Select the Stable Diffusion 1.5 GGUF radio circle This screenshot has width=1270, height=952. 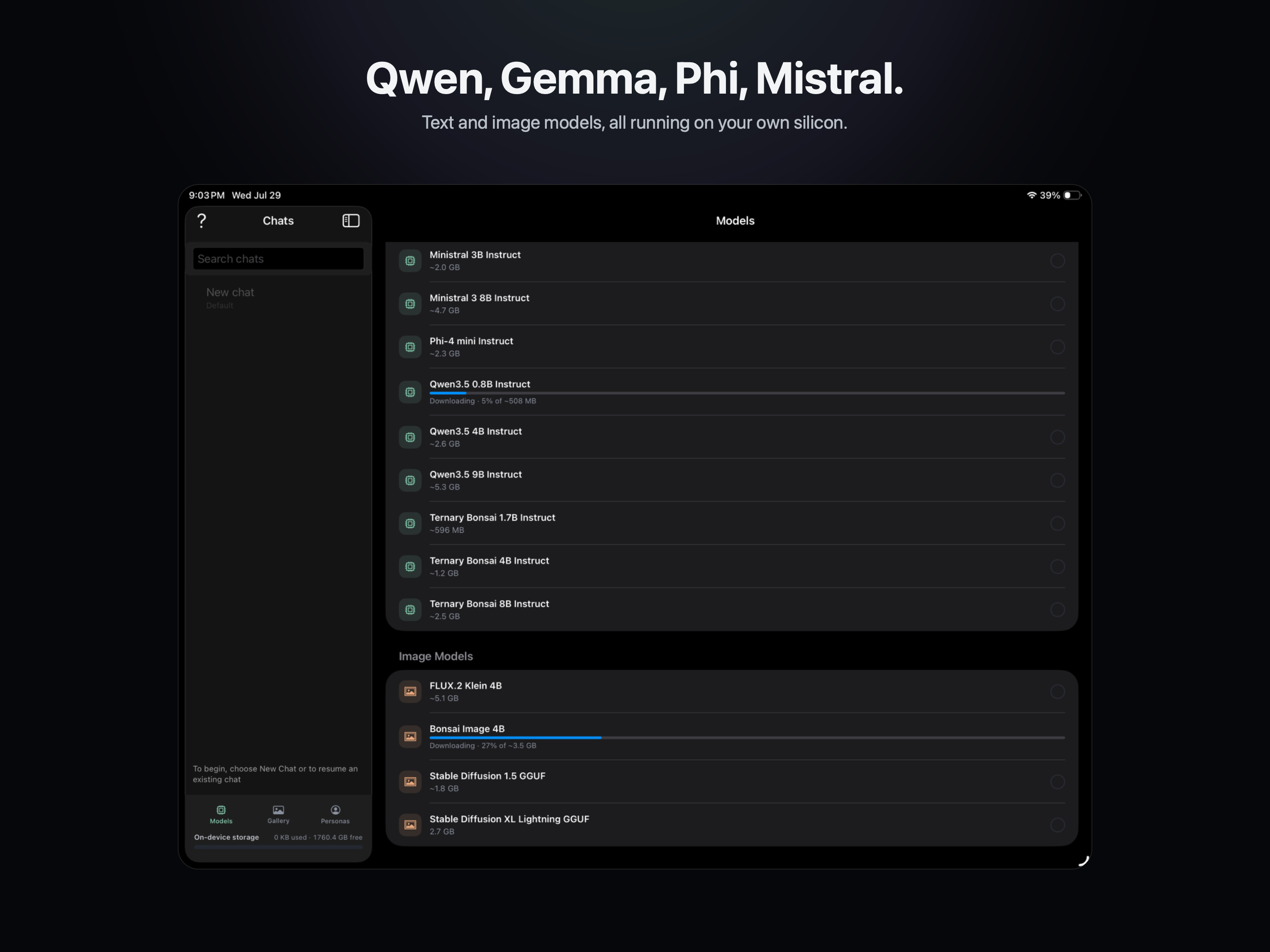tap(1058, 781)
